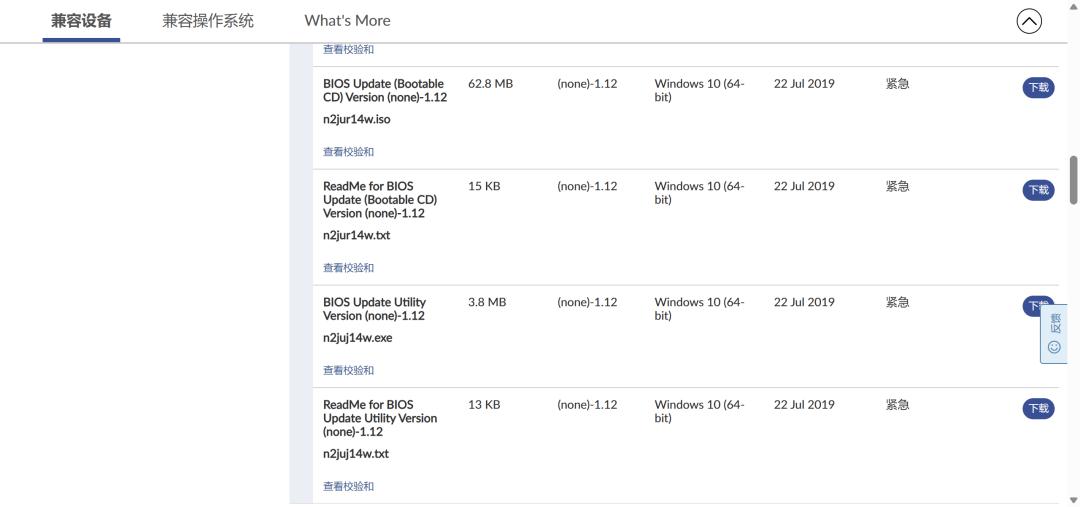Screen dimensions: 1080x507
Task: Download the n2jur14w.iso BIOS Bootable CD
Action: coord(1038,88)
